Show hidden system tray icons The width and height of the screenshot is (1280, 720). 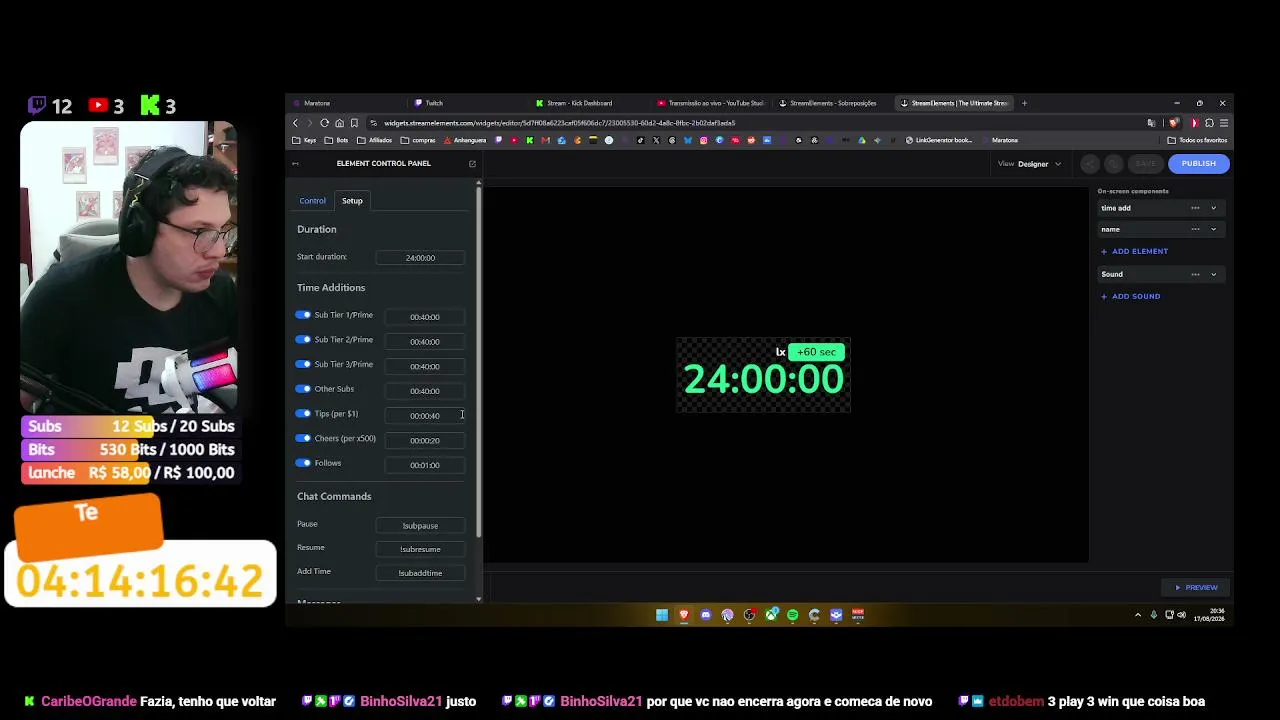pyautogui.click(x=1138, y=615)
